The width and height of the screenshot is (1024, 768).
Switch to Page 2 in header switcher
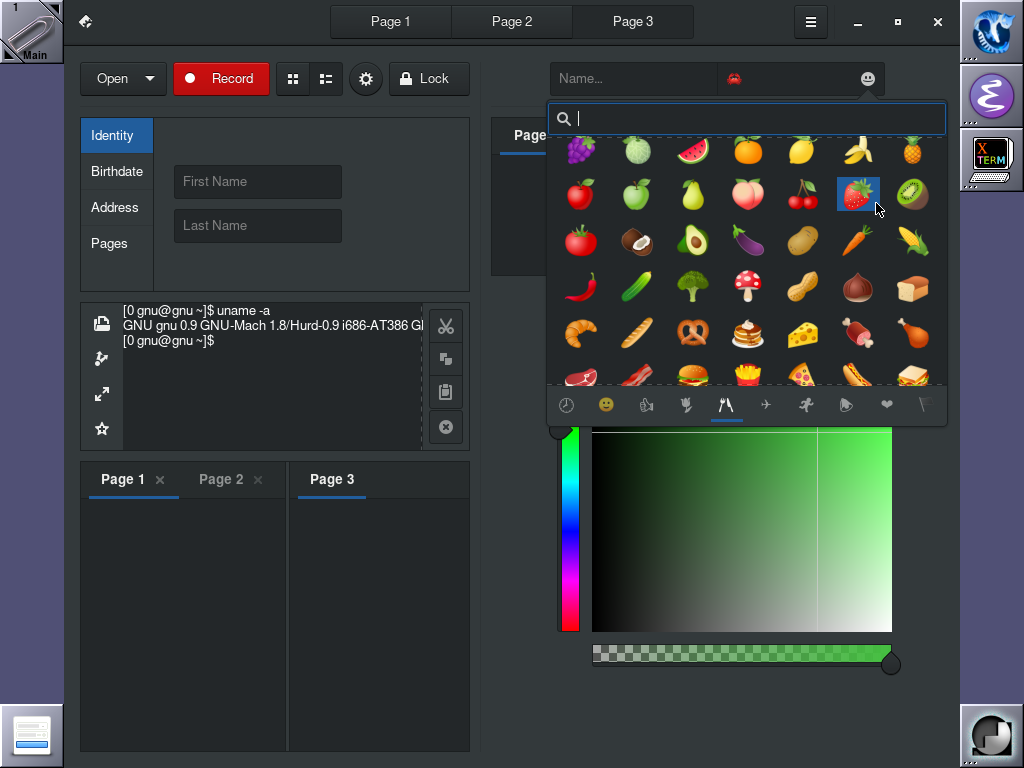512,22
